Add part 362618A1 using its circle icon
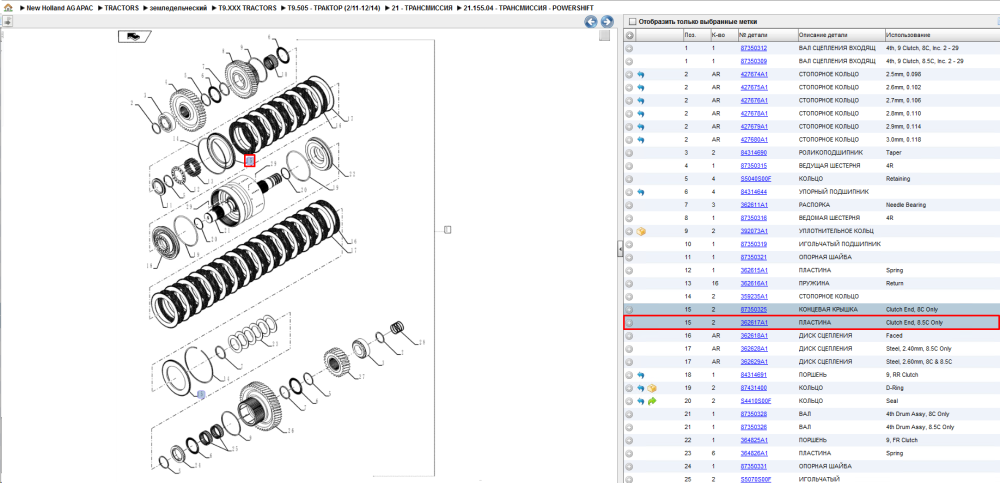Viewport: 1000px width, 483px height. [x=629, y=336]
